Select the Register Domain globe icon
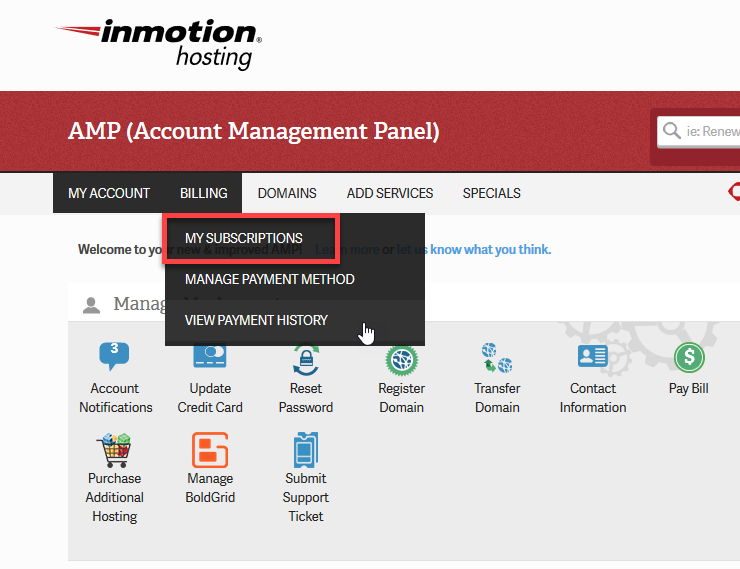 (402, 360)
